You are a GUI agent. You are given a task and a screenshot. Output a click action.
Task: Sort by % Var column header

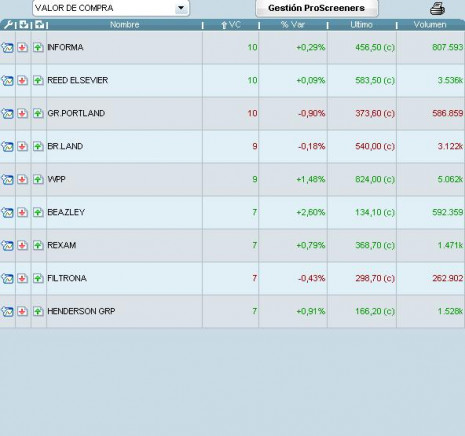click(293, 25)
